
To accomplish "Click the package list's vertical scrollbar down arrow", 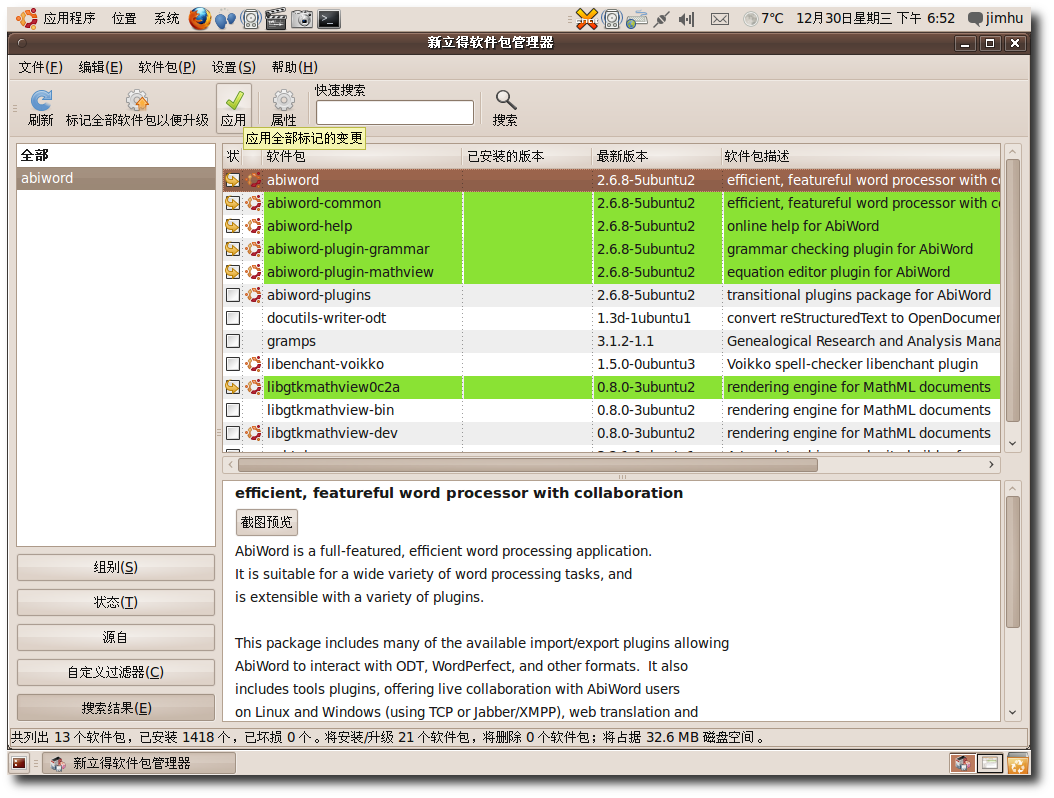I will [1012, 443].
